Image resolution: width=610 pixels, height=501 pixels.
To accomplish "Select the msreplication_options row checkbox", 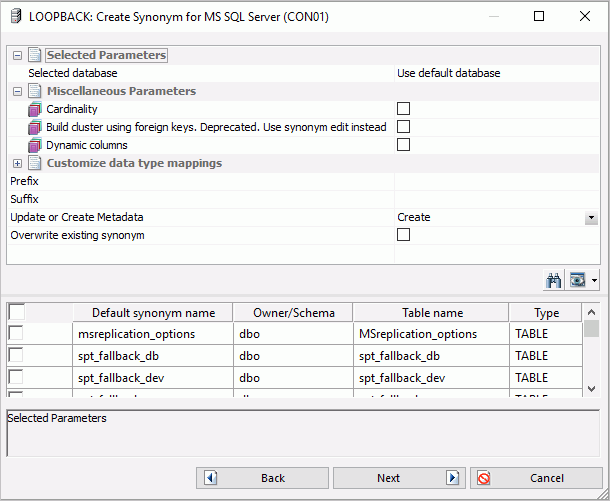I will tap(16, 333).
